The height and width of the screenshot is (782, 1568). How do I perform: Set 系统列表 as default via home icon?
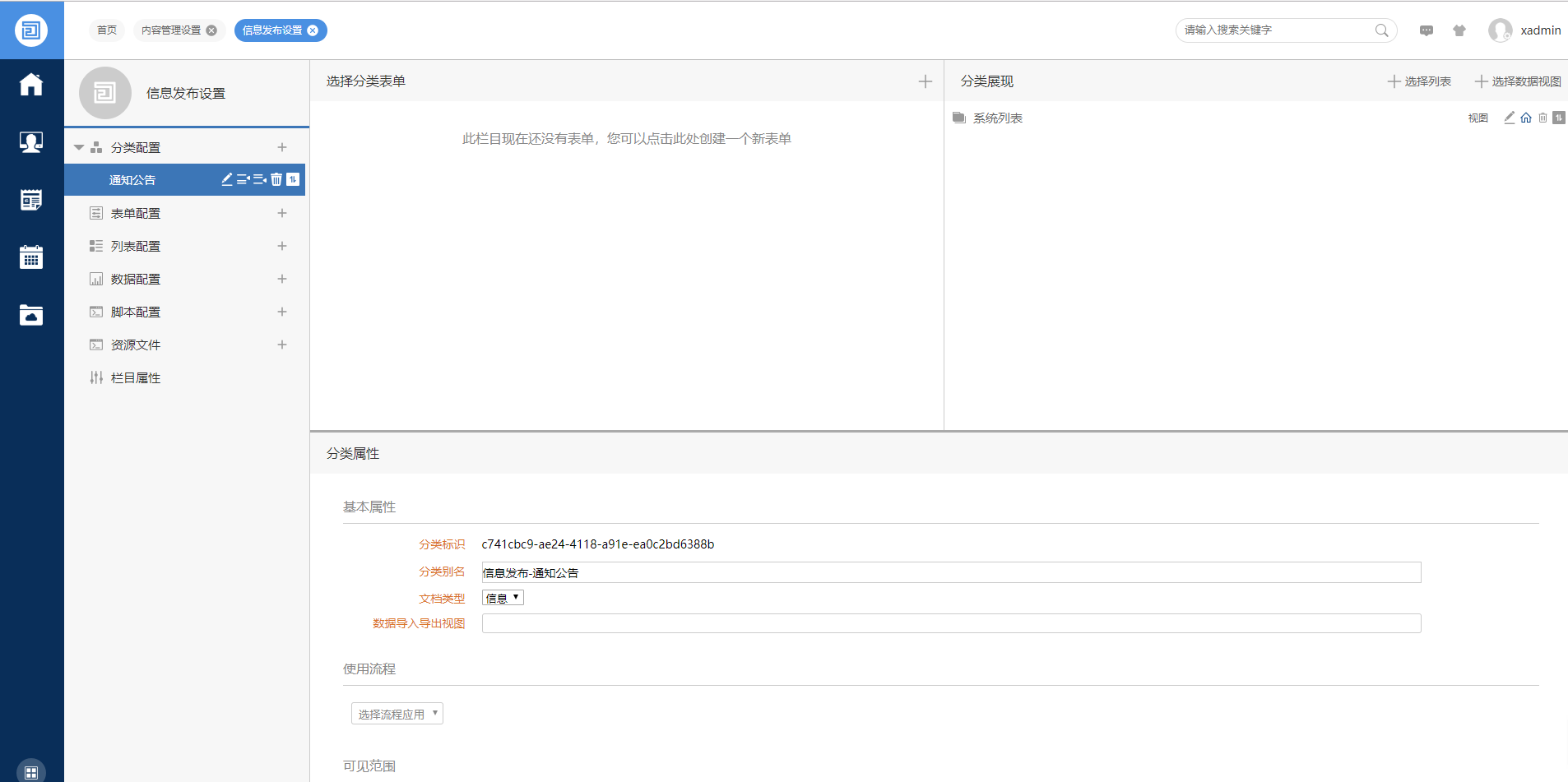1526,118
